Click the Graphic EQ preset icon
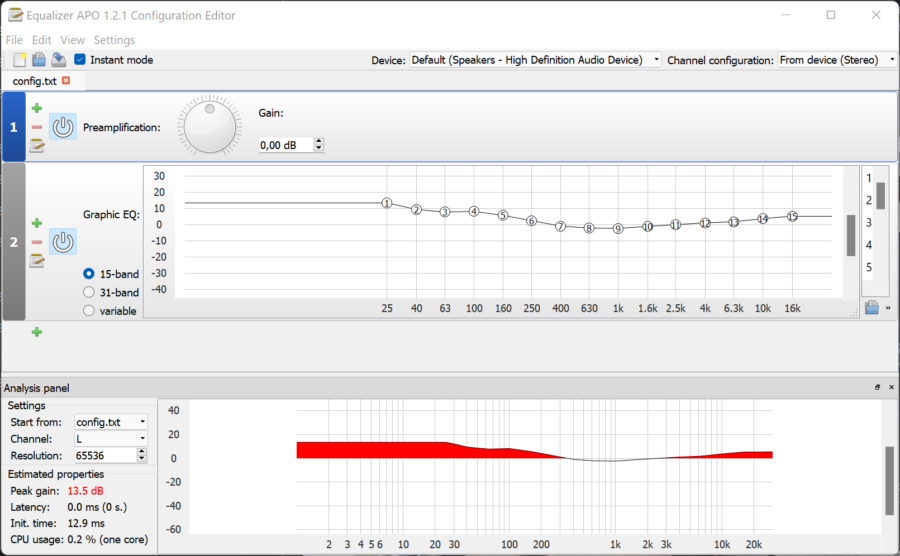Viewport: 900px width, 556px height. (x=872, y=307)
